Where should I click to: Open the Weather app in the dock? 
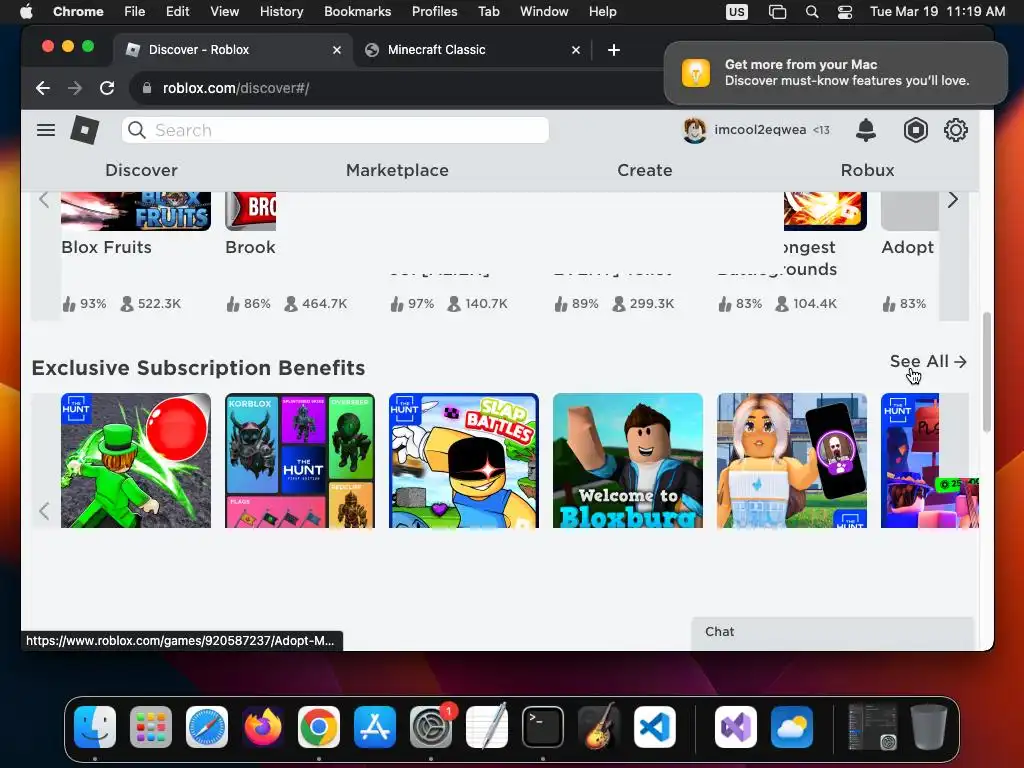click(792, 727)
